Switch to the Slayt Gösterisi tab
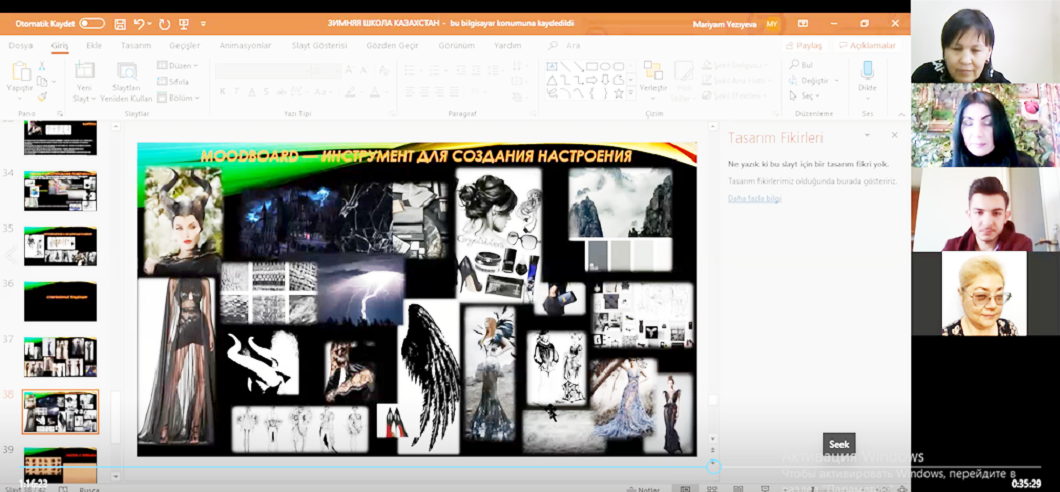 319,45
